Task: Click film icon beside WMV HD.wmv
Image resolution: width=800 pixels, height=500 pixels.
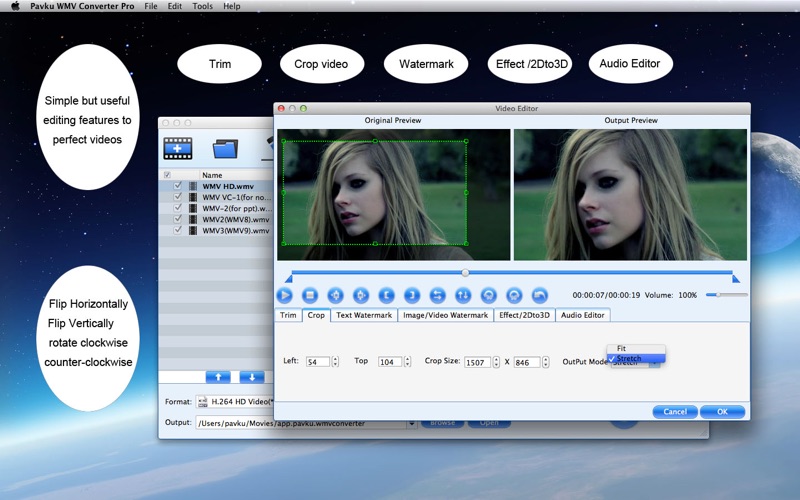Action: click(x=193, y=186)
